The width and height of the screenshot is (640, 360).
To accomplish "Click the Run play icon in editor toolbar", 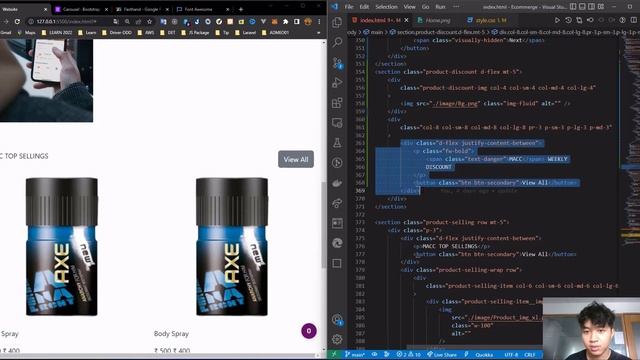I will point(557,20).
